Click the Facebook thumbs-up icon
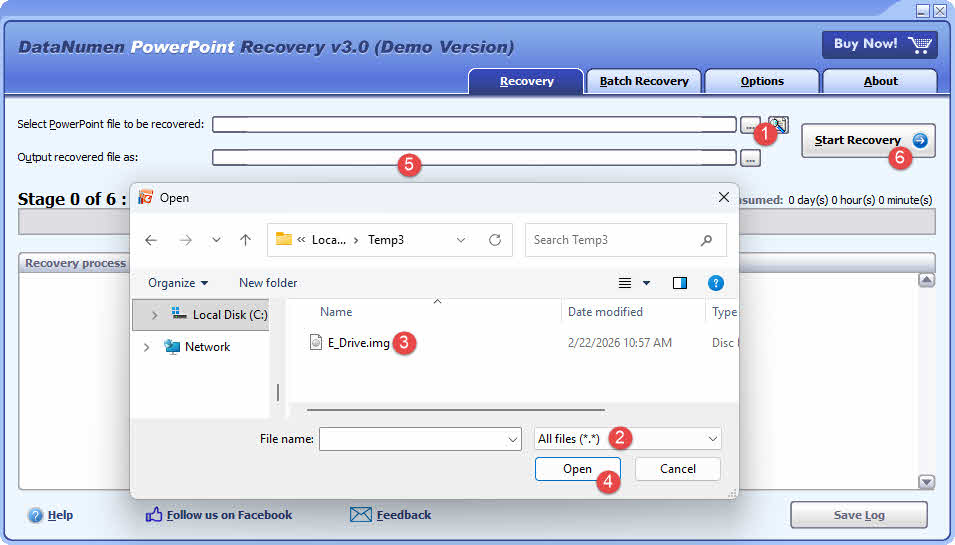Image resolution: width=955 pixels, height=545 pixels. (153, 515)
